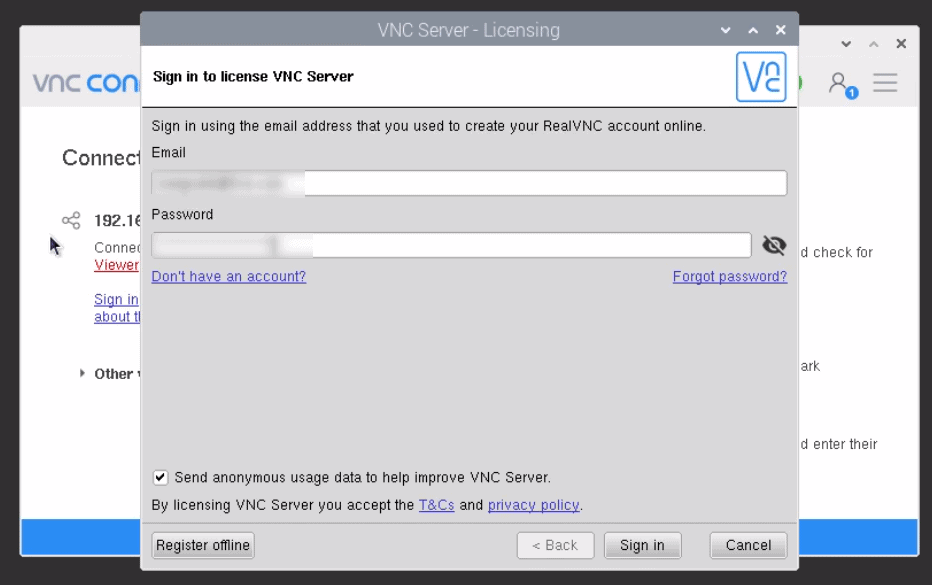Viewport: 932px width, 585px height.
Task: Select the IP address text starting 192.16
Action: 117,221
